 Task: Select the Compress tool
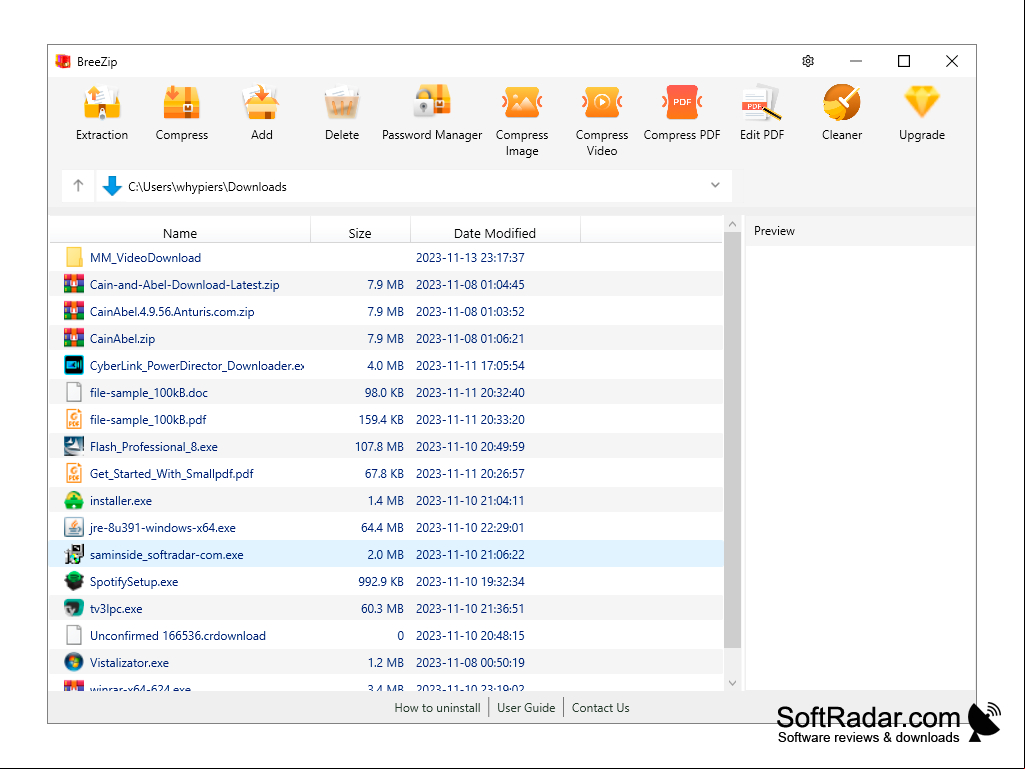[182, 112]
